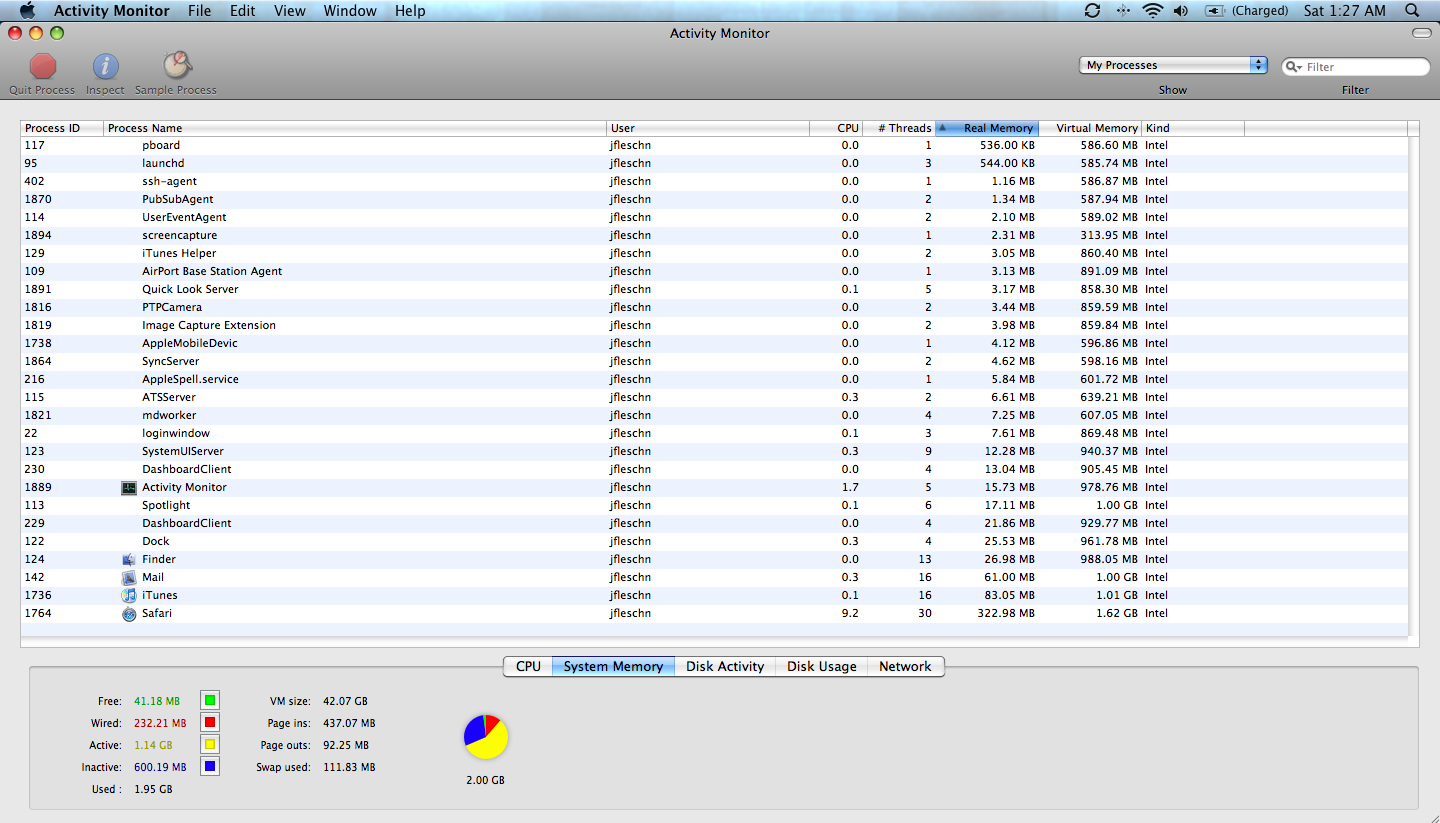Sort by the Real Memory column header

click(x=987, y=128)
